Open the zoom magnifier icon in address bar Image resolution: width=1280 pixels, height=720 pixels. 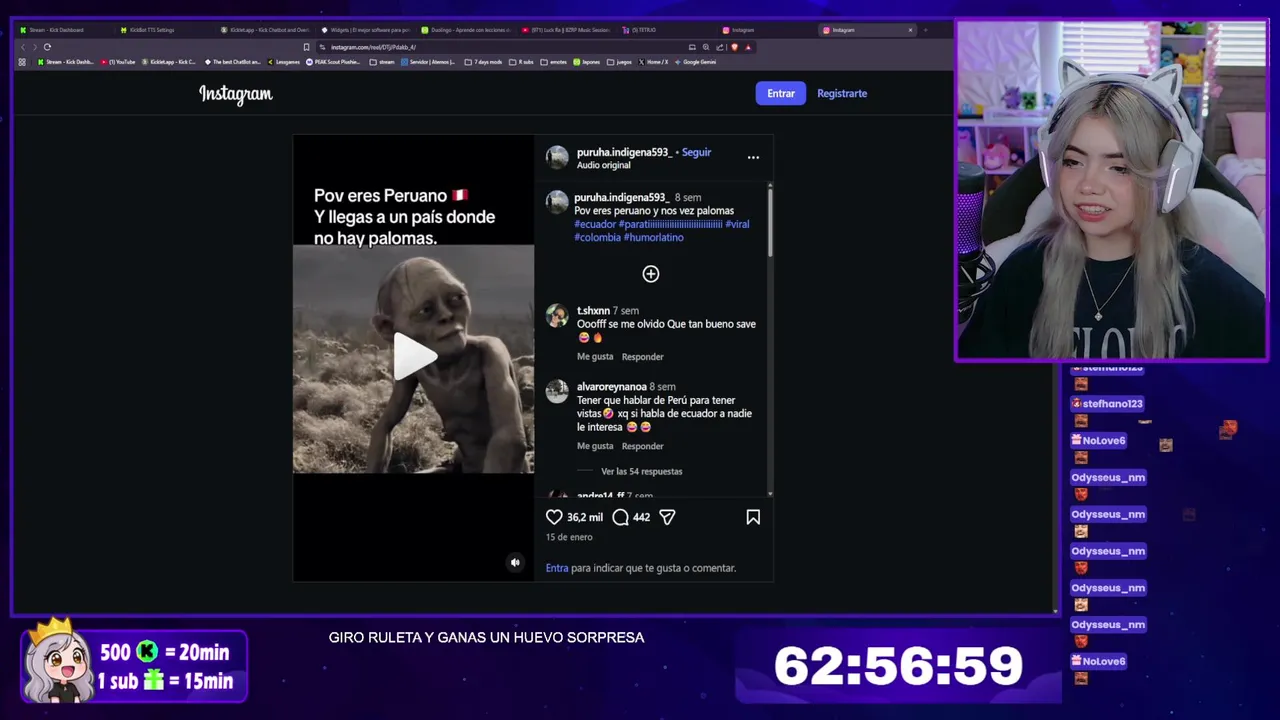[706, 47]
